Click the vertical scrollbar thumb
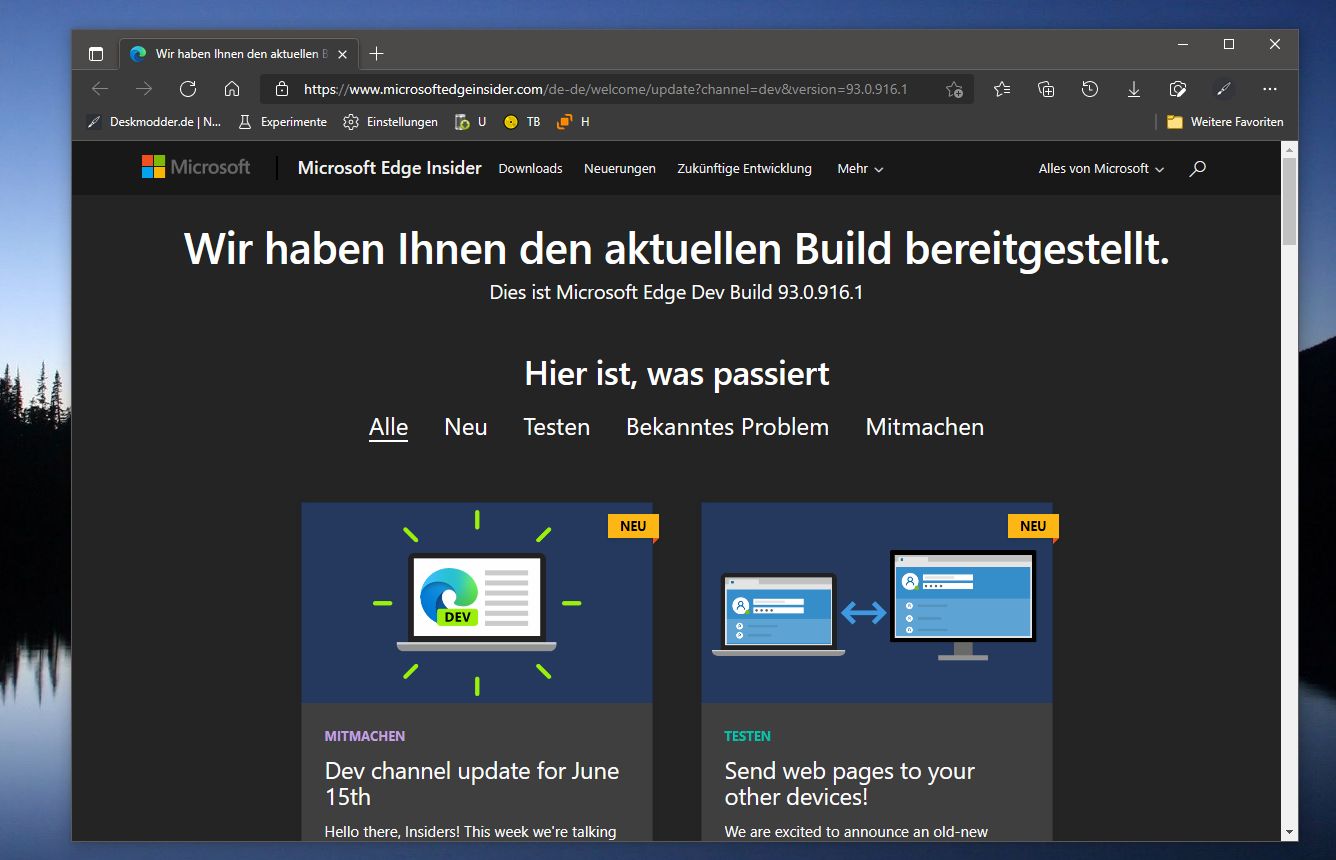Screen dimensions: 1336x860 point(1290,200)
